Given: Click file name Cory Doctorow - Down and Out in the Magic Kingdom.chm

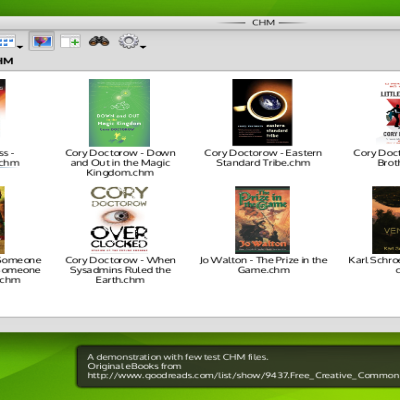Looking at the screenshot, I should coord(120,163).
